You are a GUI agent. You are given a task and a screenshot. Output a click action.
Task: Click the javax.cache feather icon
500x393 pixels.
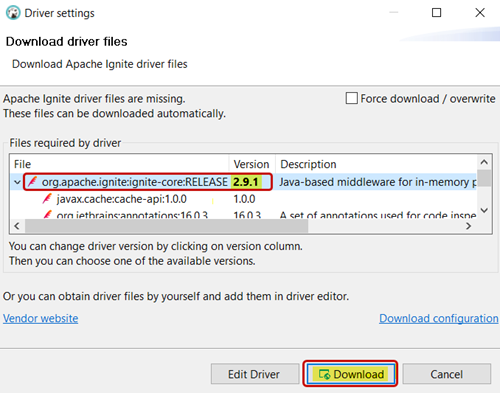pyautogui.click(x=47, y=199)
